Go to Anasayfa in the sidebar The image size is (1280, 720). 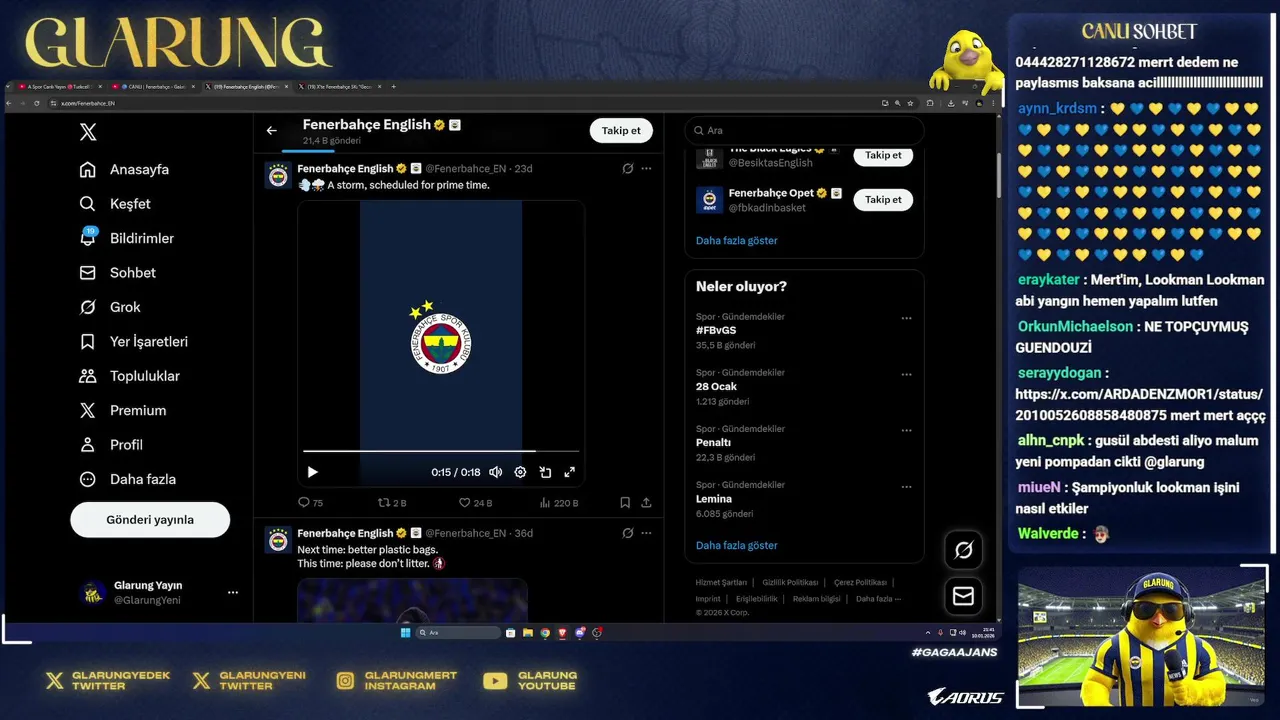pyautogui.click(x=125, y=169)
